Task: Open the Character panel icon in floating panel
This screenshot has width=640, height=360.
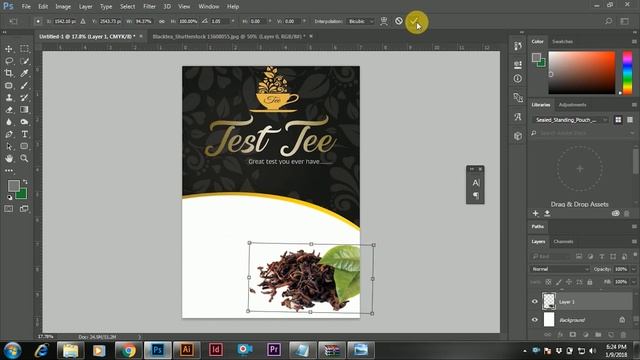Action: (x=476, y=182)
